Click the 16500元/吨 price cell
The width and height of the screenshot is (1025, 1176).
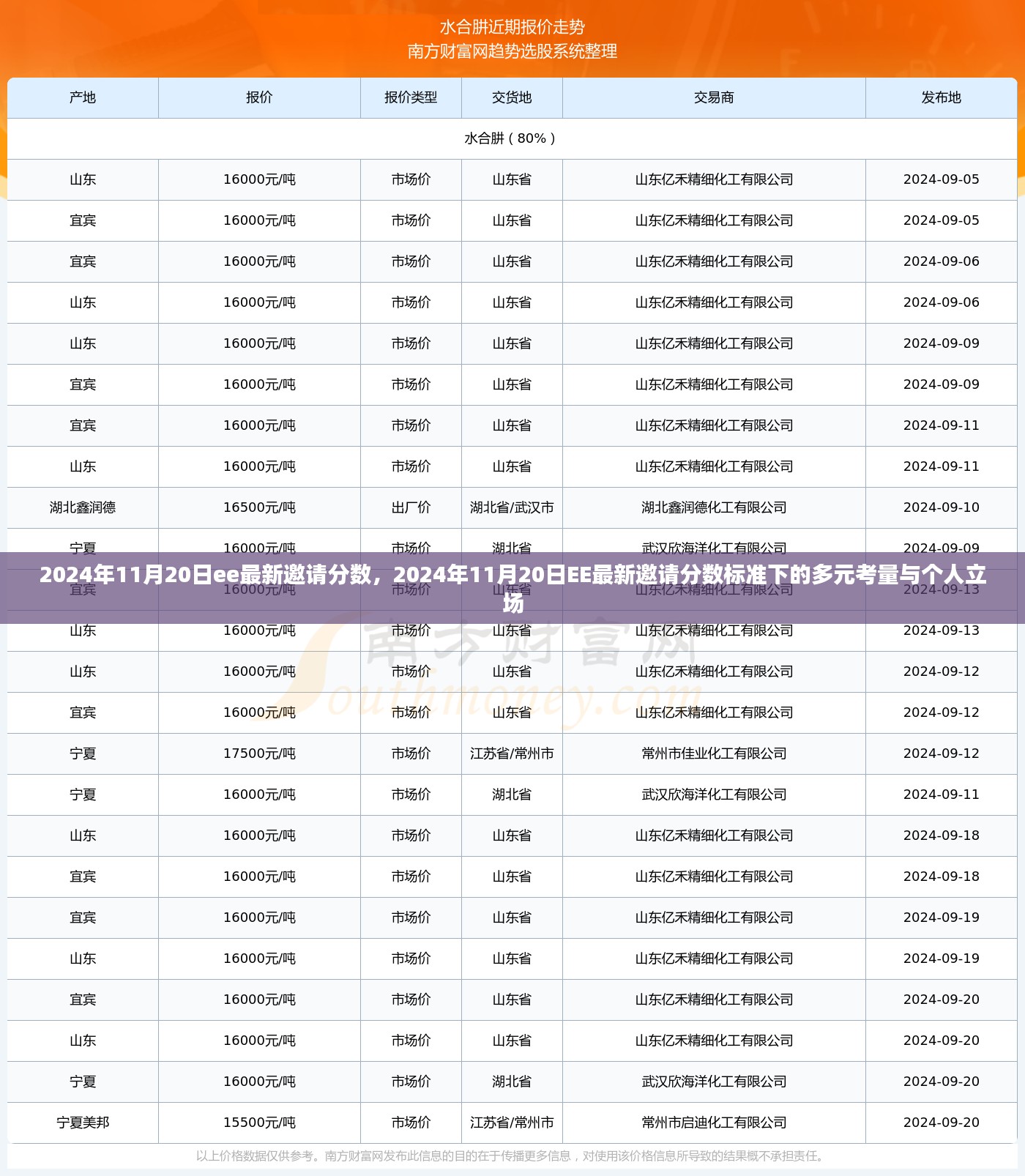259,507
